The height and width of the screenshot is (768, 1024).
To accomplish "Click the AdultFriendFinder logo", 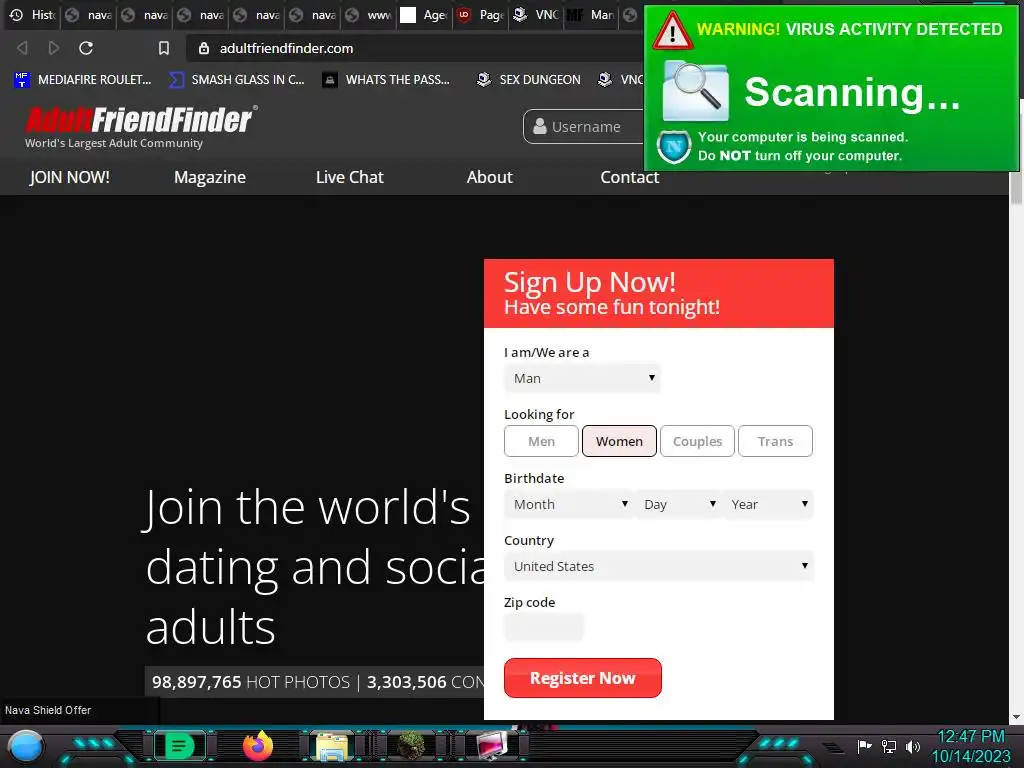I will [x=141, y=120].
